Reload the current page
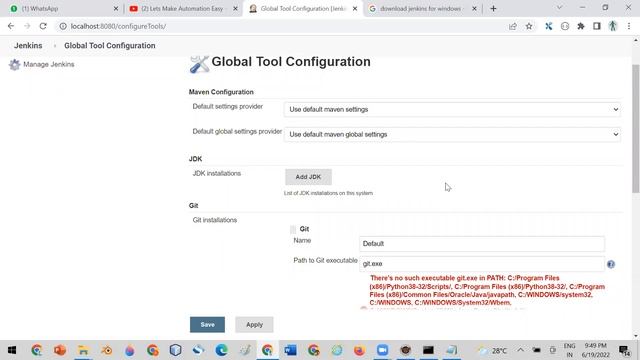640x360 pixels. 43,26
